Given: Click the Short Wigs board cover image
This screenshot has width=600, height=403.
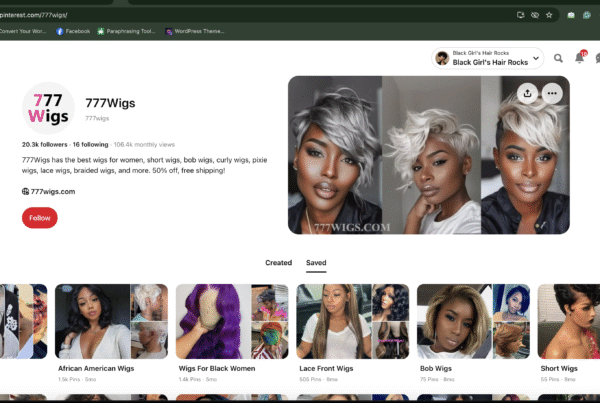Looking at the screenshot, I should 569,321.
